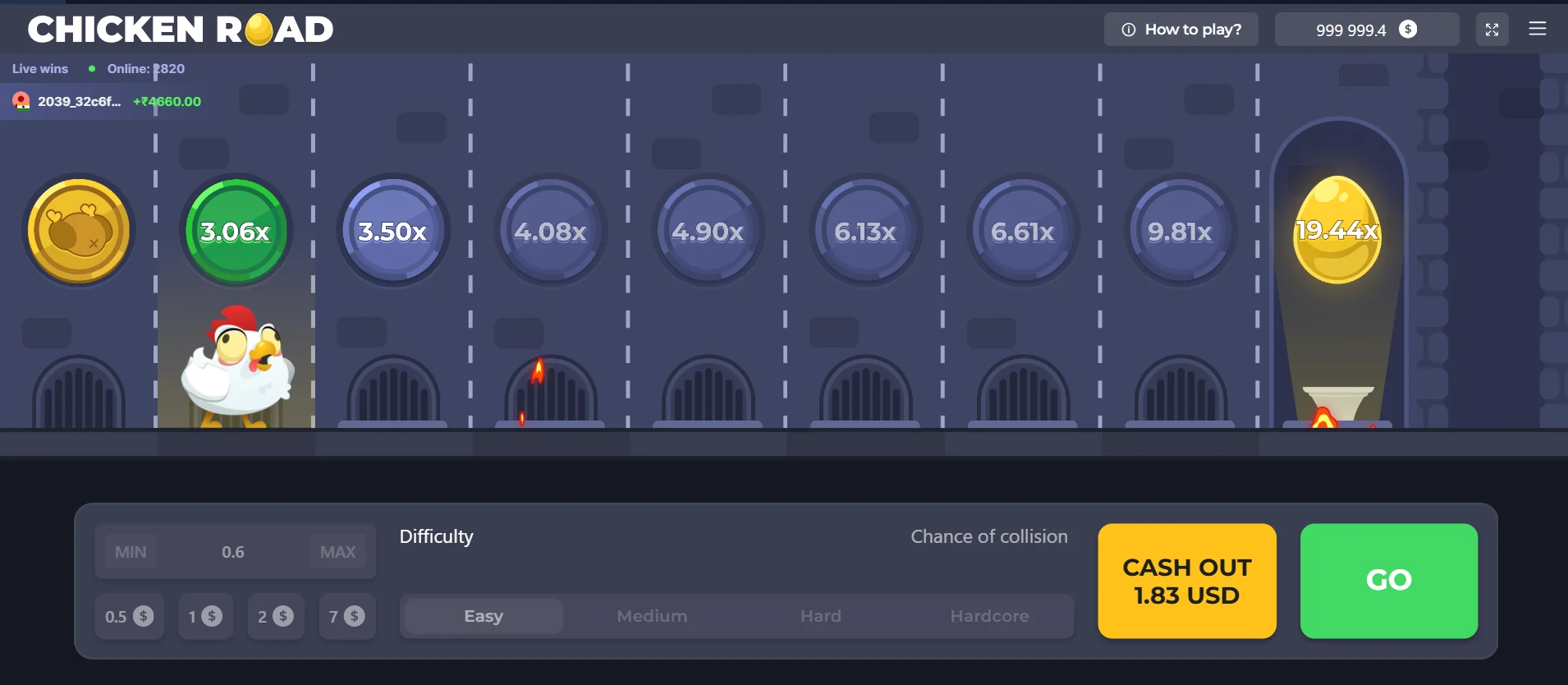Click the 4.08x multiplier coin
This screenshot has width=1568, height=685.
[x=551, y=231]
